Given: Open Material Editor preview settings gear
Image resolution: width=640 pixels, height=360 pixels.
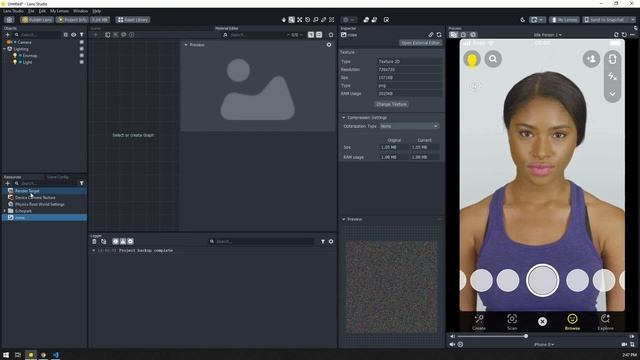Looking at the screenshot, I should click(x=329, y=45).
